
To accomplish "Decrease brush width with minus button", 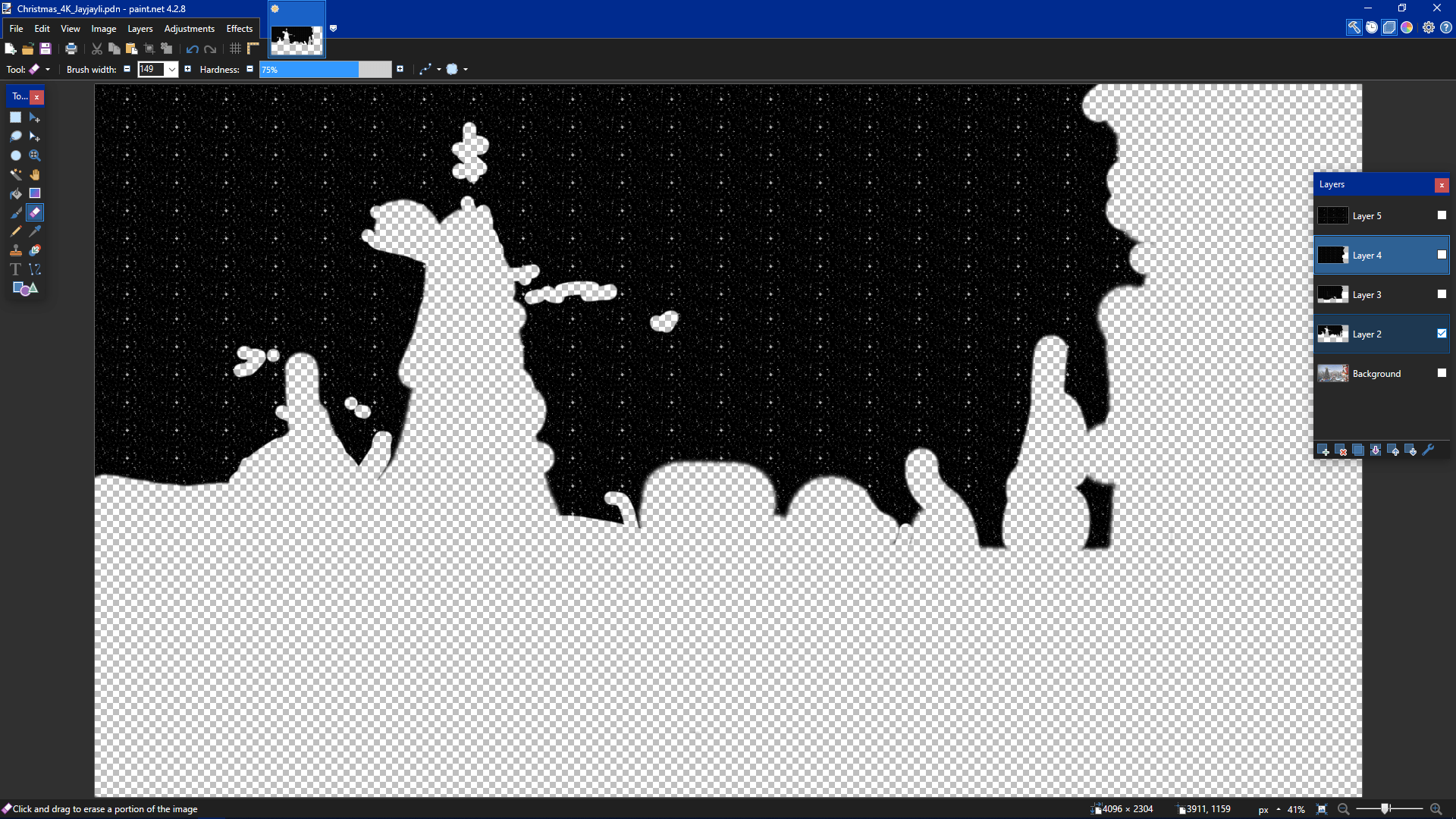I will (x=127, y=69).
